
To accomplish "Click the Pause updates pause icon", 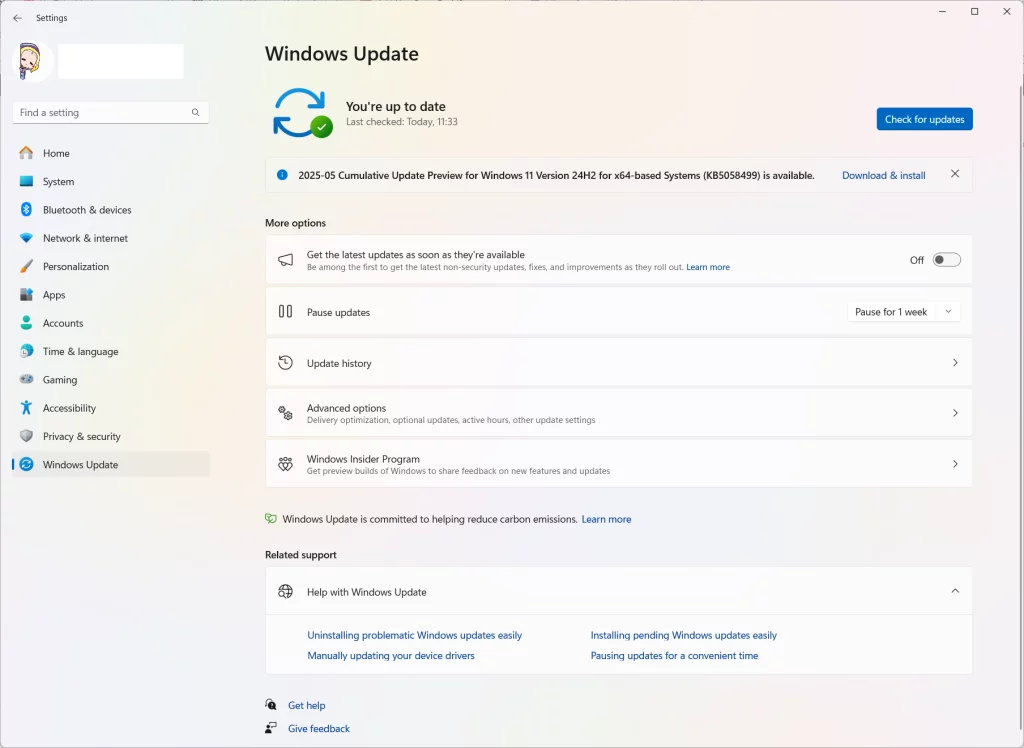I will click(x=285, y=312).
